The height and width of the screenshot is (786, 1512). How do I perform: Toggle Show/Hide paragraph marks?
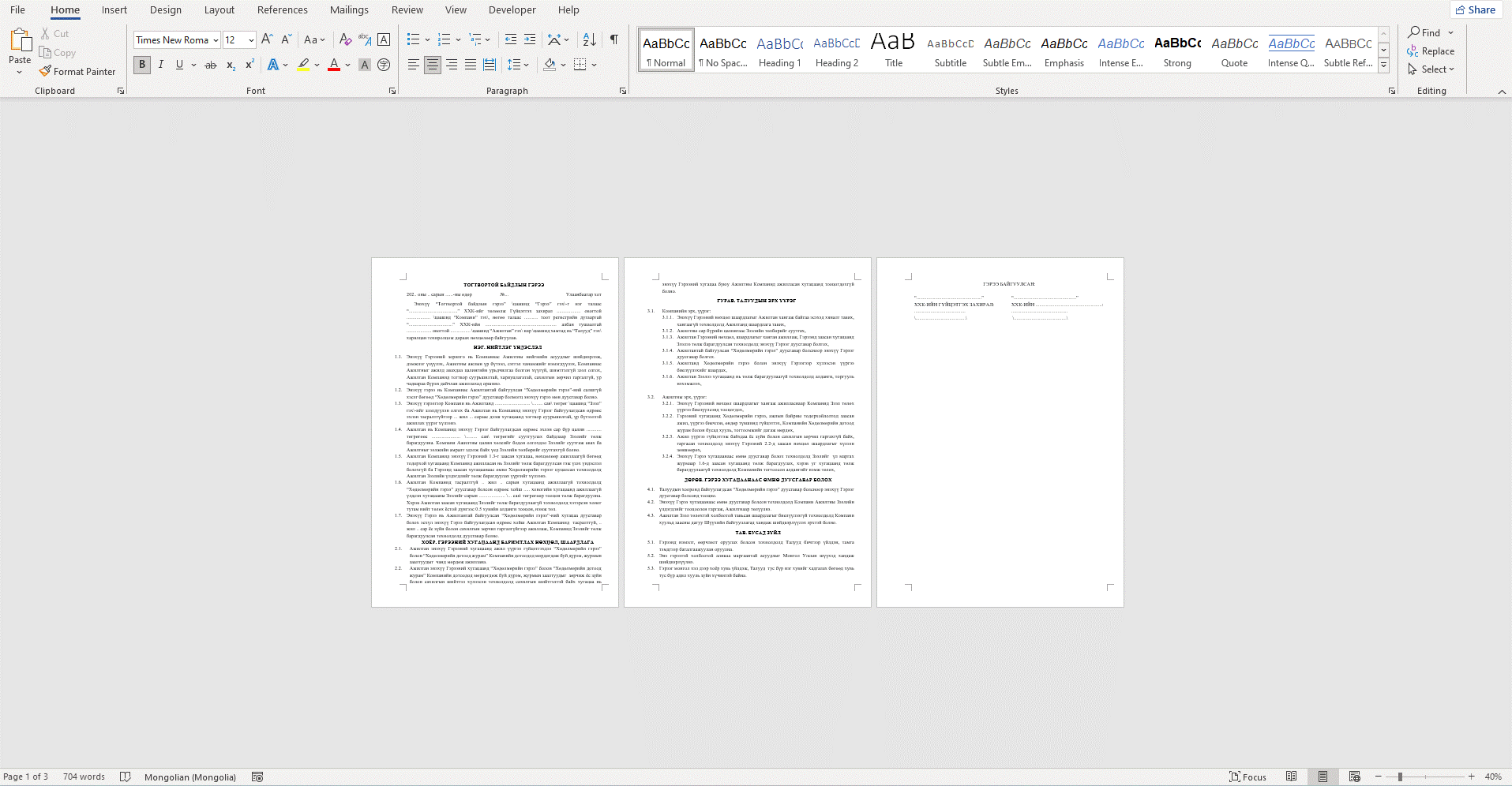[x=613, y=39]
